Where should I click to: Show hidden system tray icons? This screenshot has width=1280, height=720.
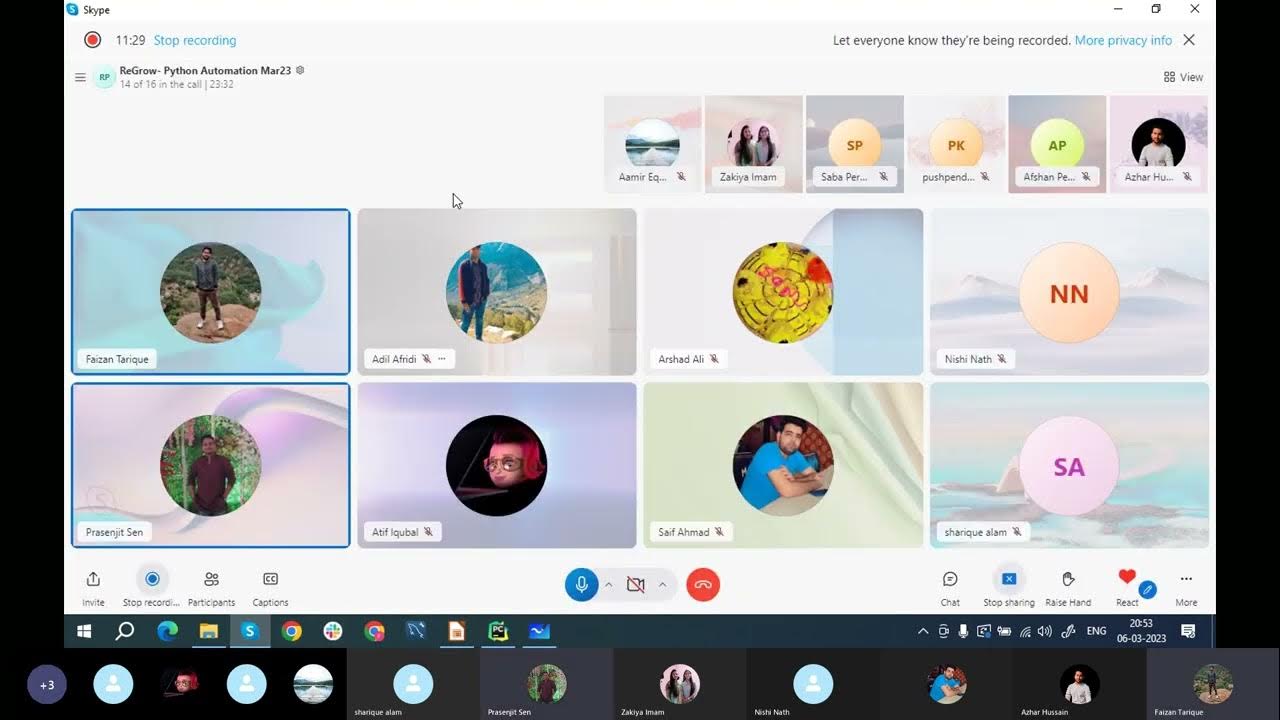pos(923,631)
